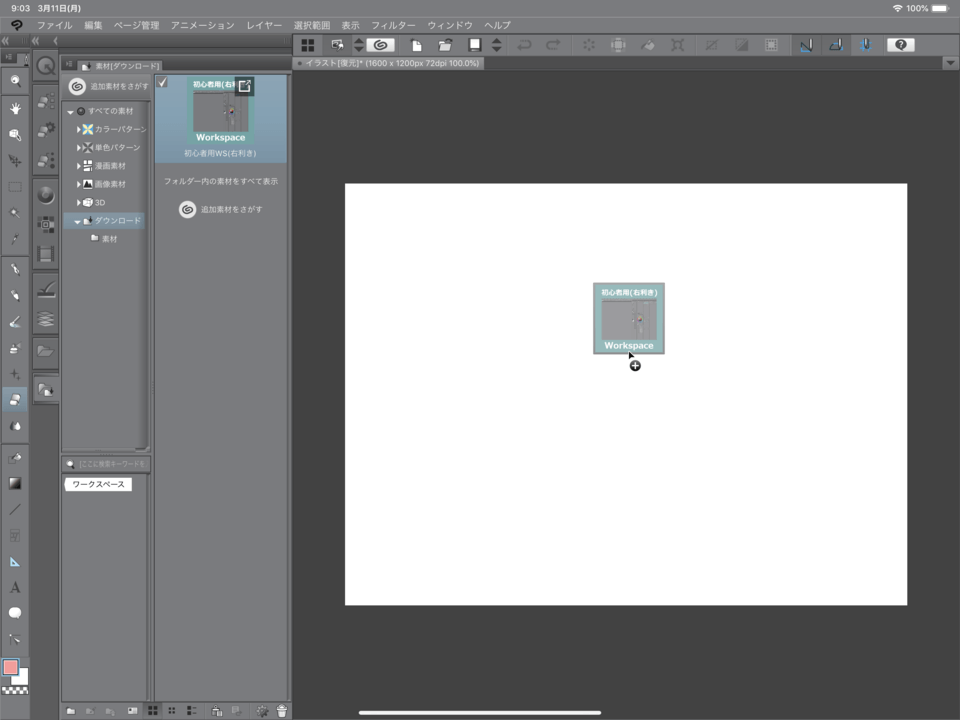Select the Text tool (A icon)
The width and height of the screenshot is (960, 720).
15,587
